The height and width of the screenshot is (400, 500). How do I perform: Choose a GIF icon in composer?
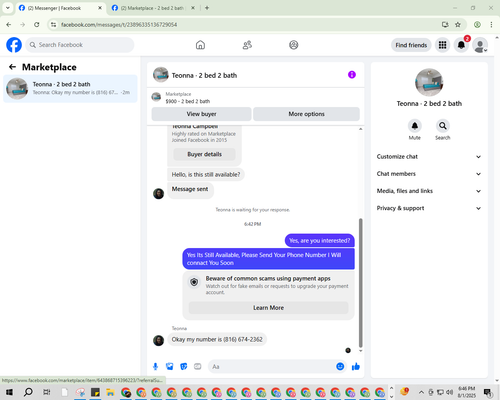(198, 367)
